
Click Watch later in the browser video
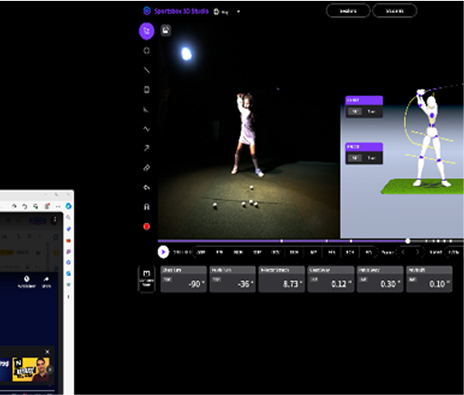[27, 282]
